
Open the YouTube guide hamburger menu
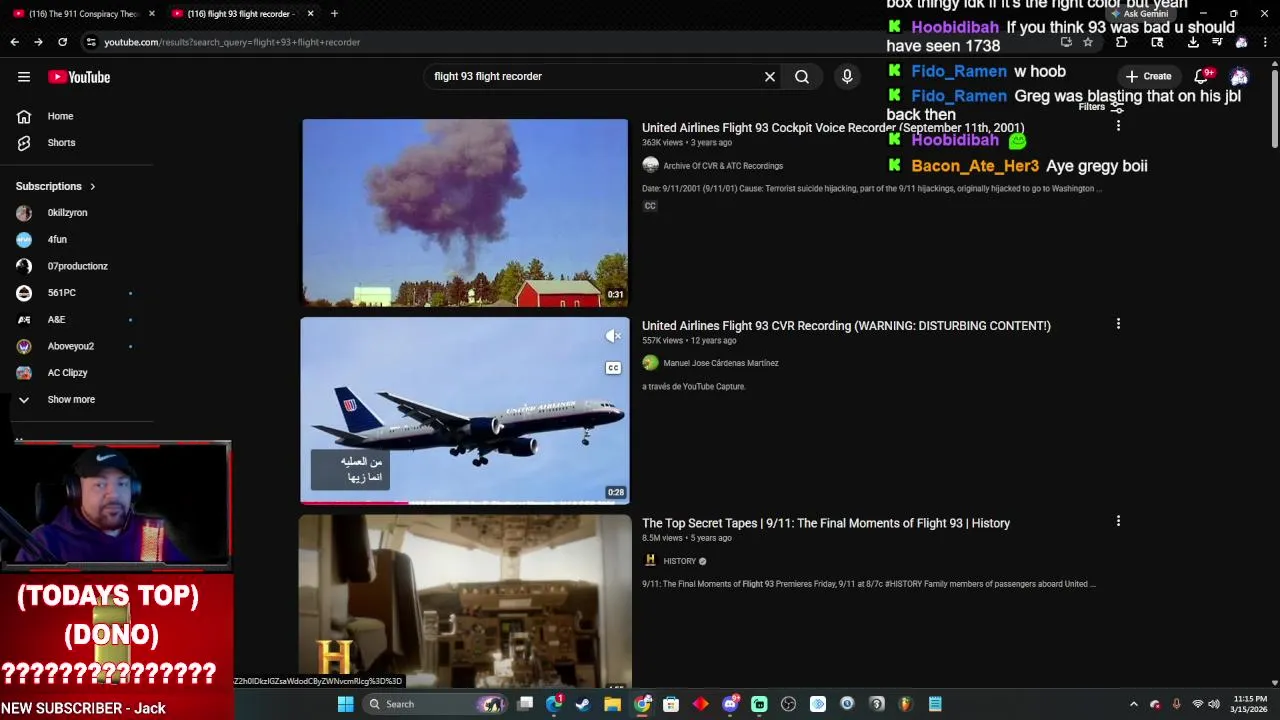[x=24, y=77]
